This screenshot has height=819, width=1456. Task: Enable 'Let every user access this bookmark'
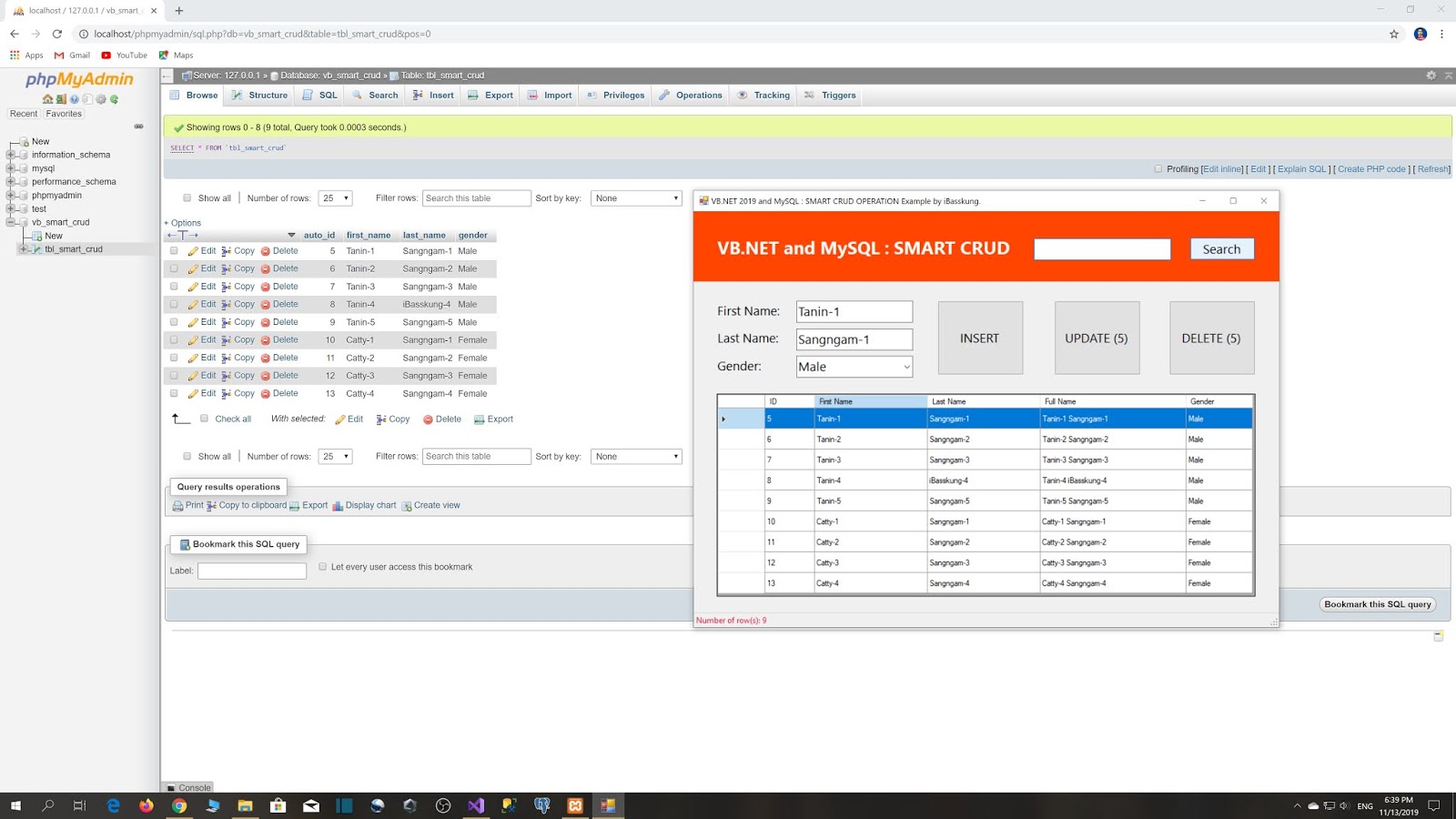pyautogui.click(x=322, y=566)
